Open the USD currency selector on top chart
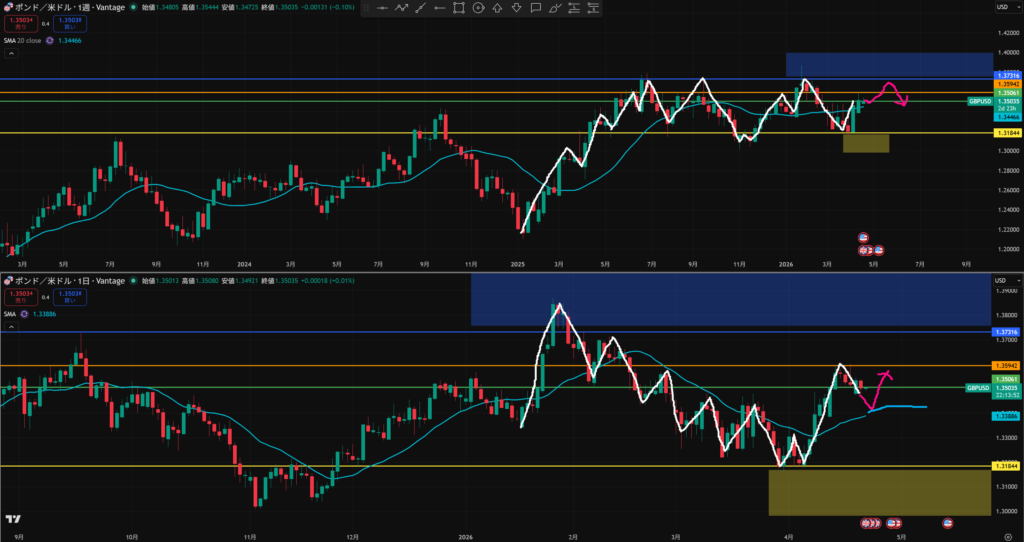1024x542 pixels. [1001, 7]
